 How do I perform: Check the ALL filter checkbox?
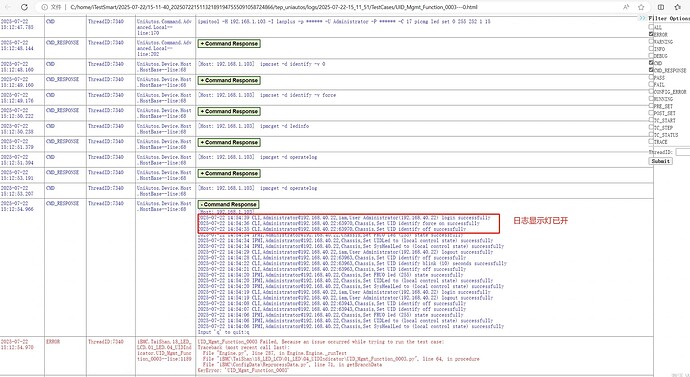pyautogui.click(x=651, y=27)
